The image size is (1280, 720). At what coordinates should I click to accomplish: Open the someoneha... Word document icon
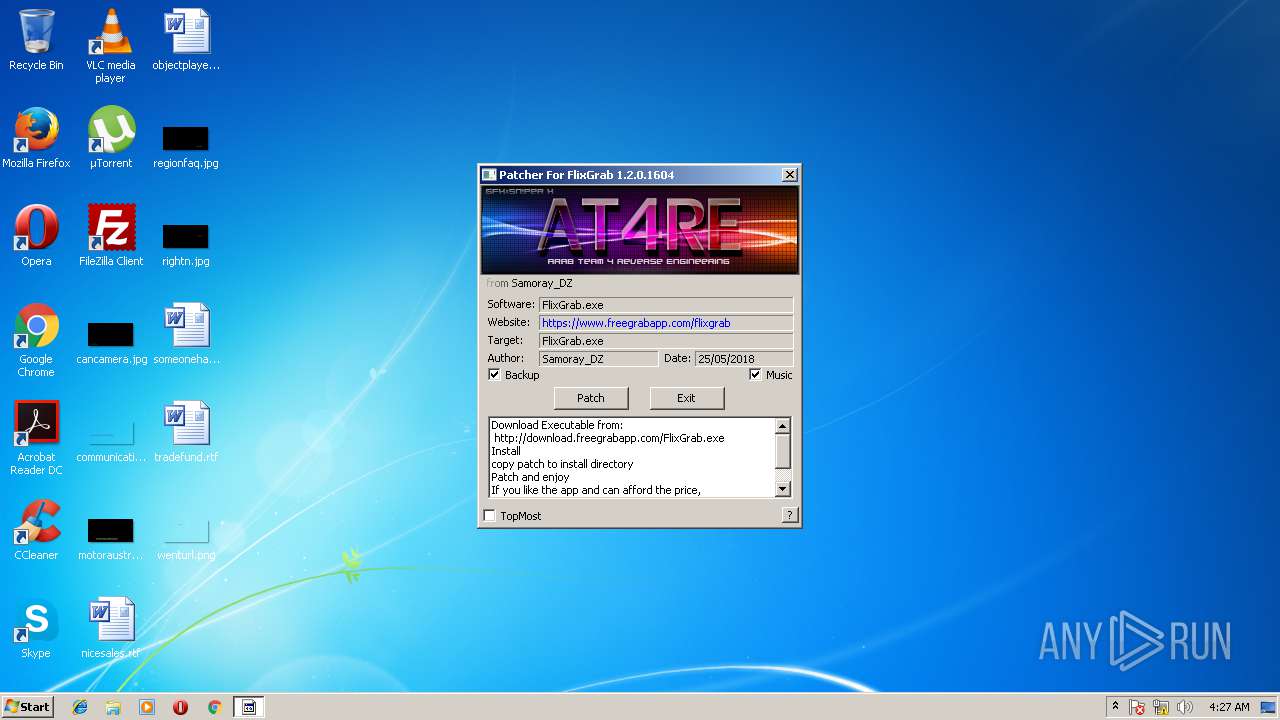pyautogui.click(x=186, y=334)
